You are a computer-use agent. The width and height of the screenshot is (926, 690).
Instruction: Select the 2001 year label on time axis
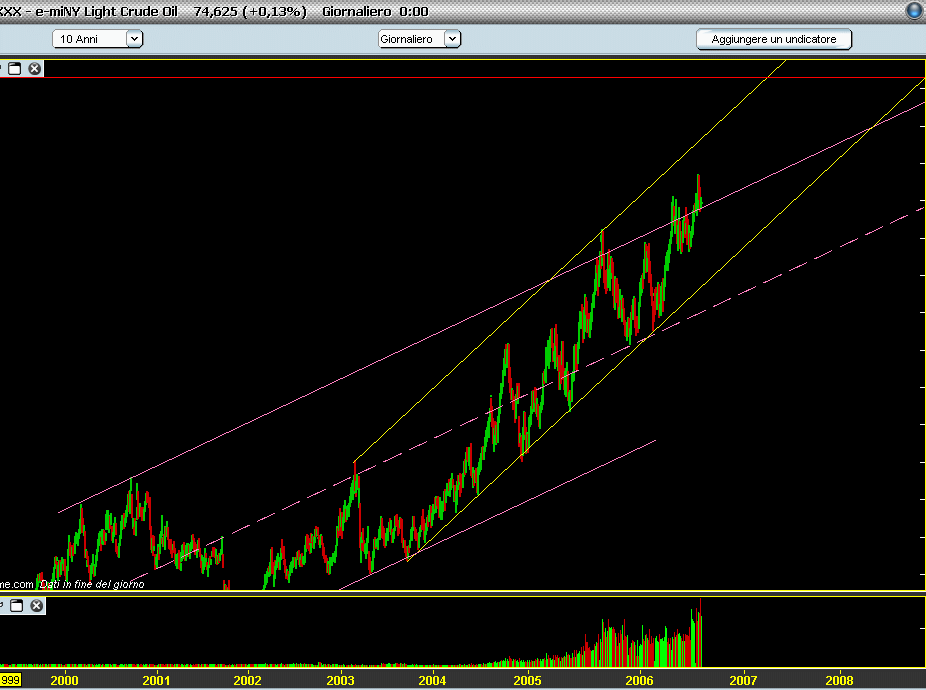[x=156, y=681]
